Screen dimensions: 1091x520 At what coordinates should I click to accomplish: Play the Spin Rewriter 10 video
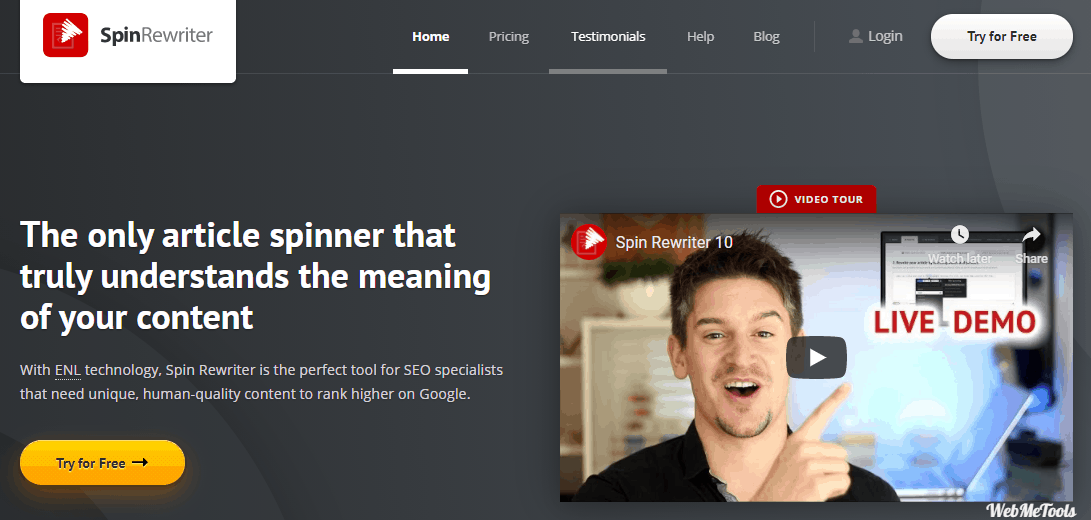pyautogui.click(x=816, y=358)
